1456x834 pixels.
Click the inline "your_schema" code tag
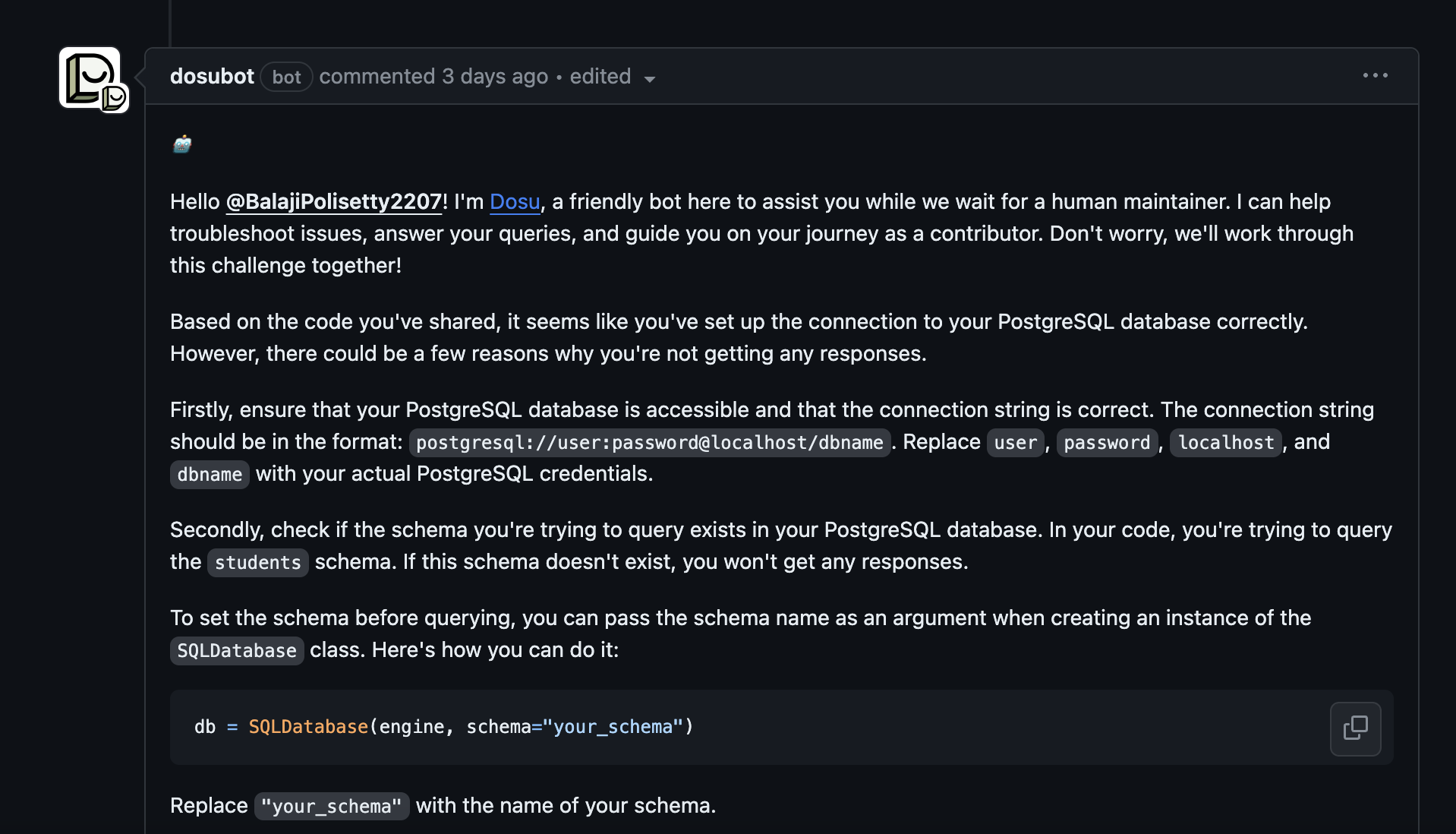332,806
